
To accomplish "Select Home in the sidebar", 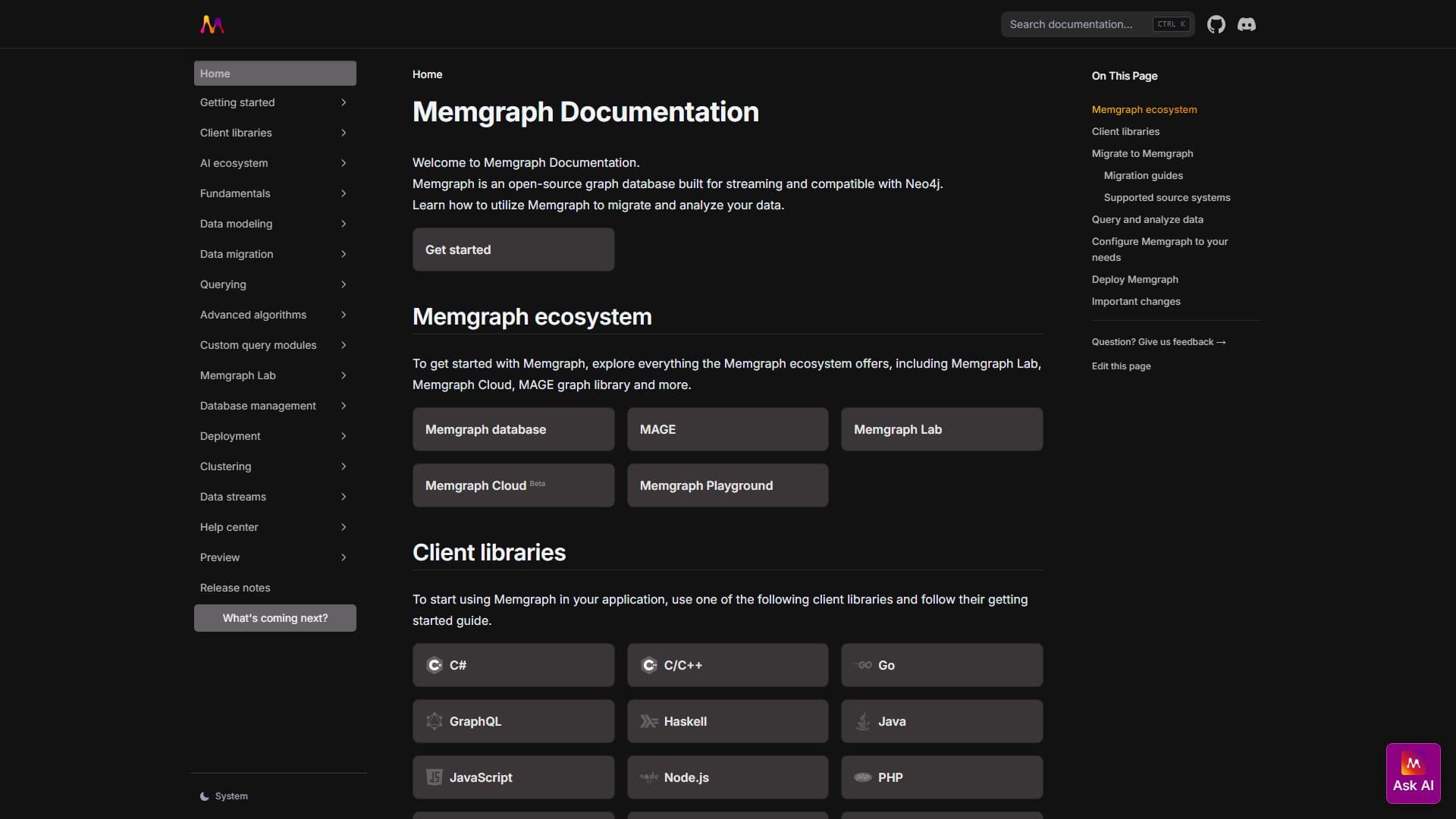I will click(x=275, y=74).
